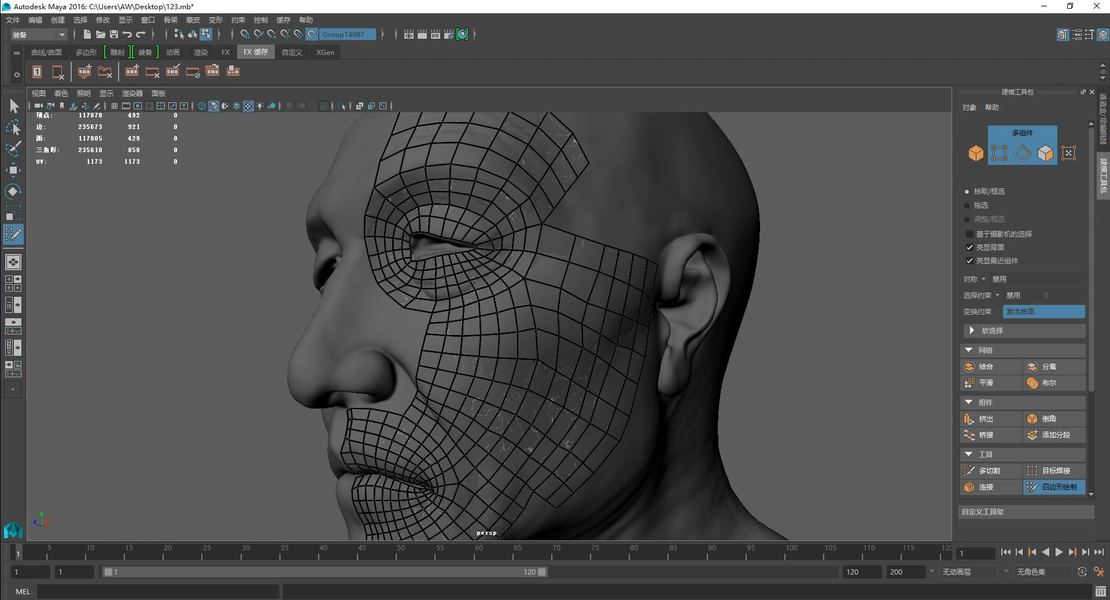The width and height of the screenshot is (1110, 600).
Task: Click the Save scene floppy disk icon
Action: pos(114,34)
